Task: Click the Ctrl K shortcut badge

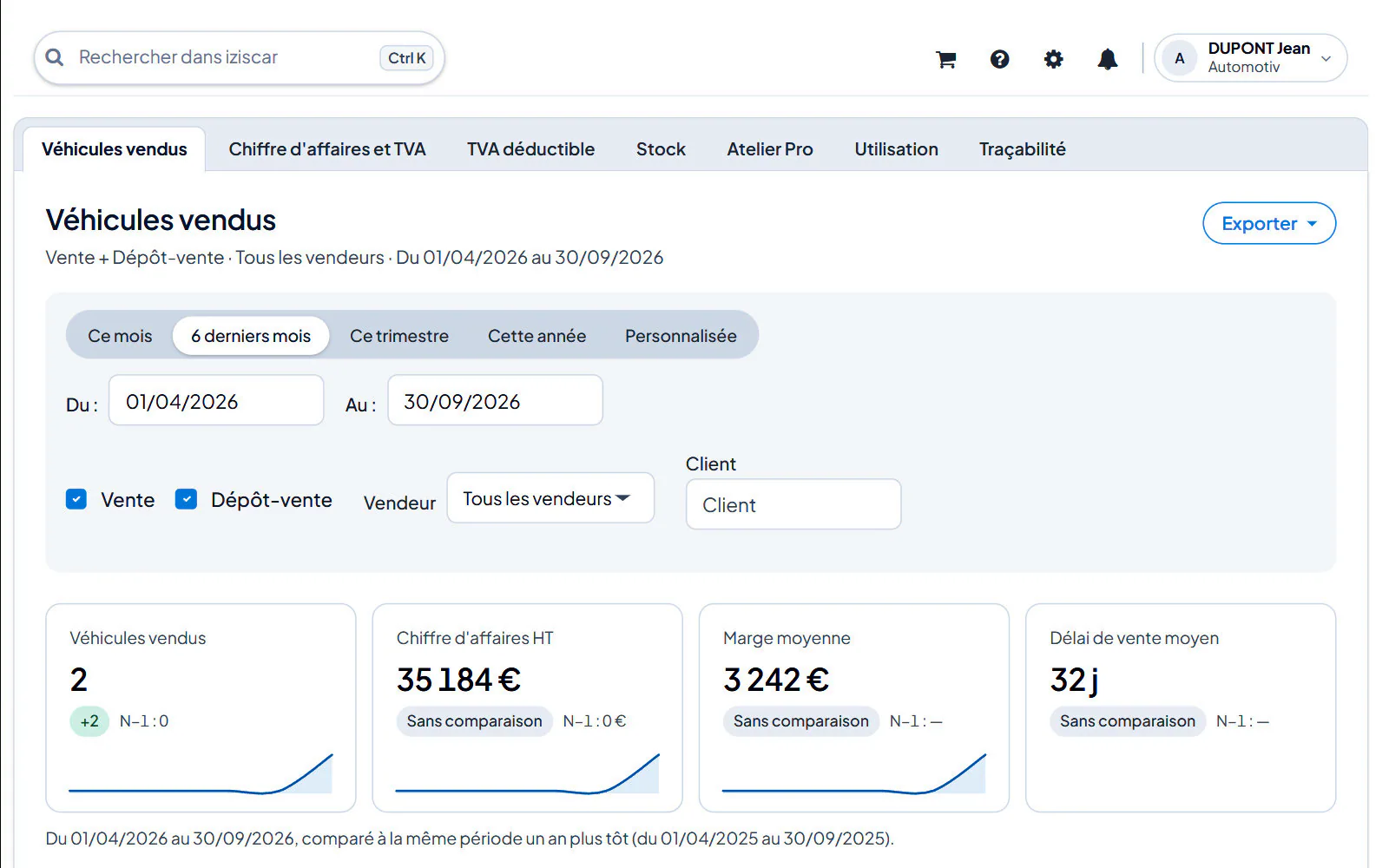Action: point(406,58)
